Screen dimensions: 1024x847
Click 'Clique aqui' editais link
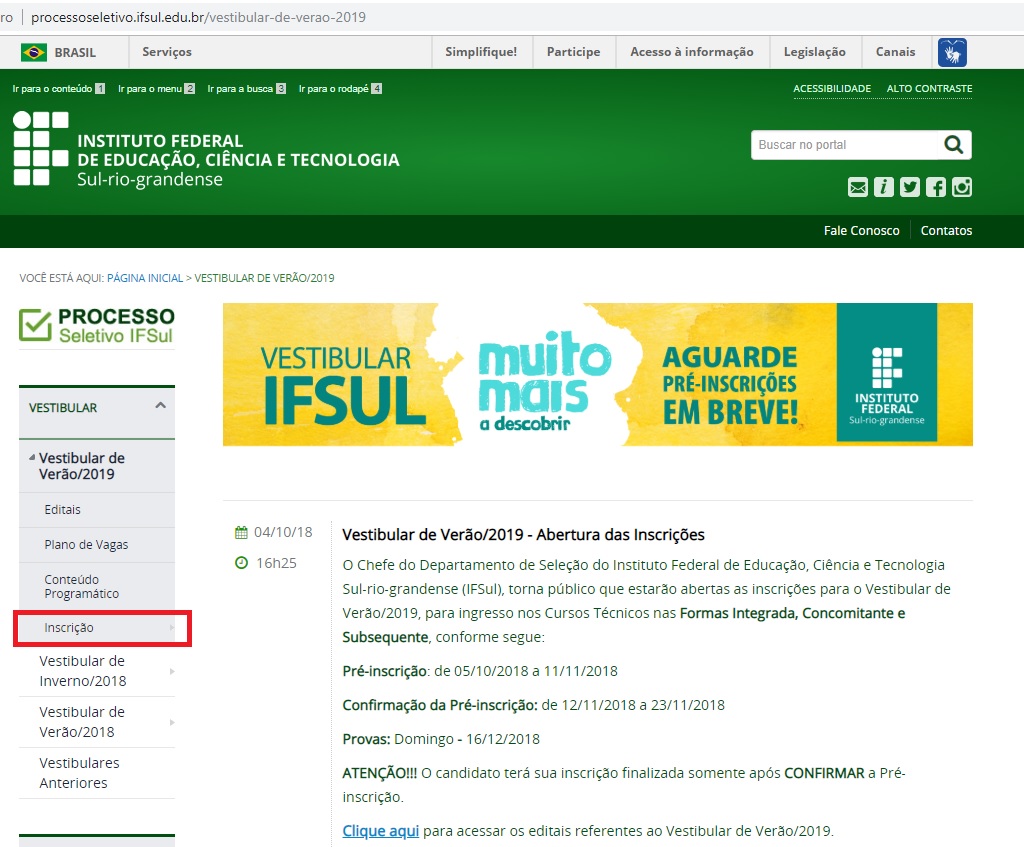pos(381,831)
